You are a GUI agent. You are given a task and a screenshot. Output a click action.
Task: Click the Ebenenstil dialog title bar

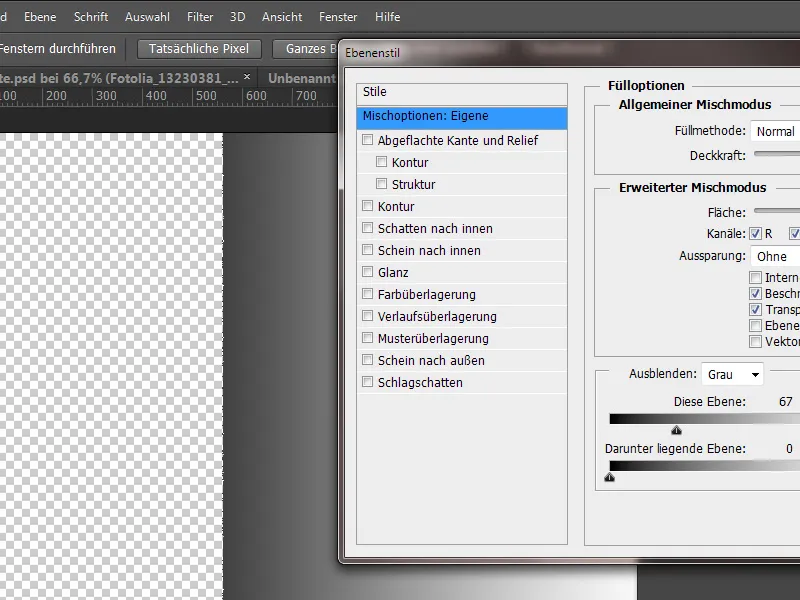tap(570, 53)
